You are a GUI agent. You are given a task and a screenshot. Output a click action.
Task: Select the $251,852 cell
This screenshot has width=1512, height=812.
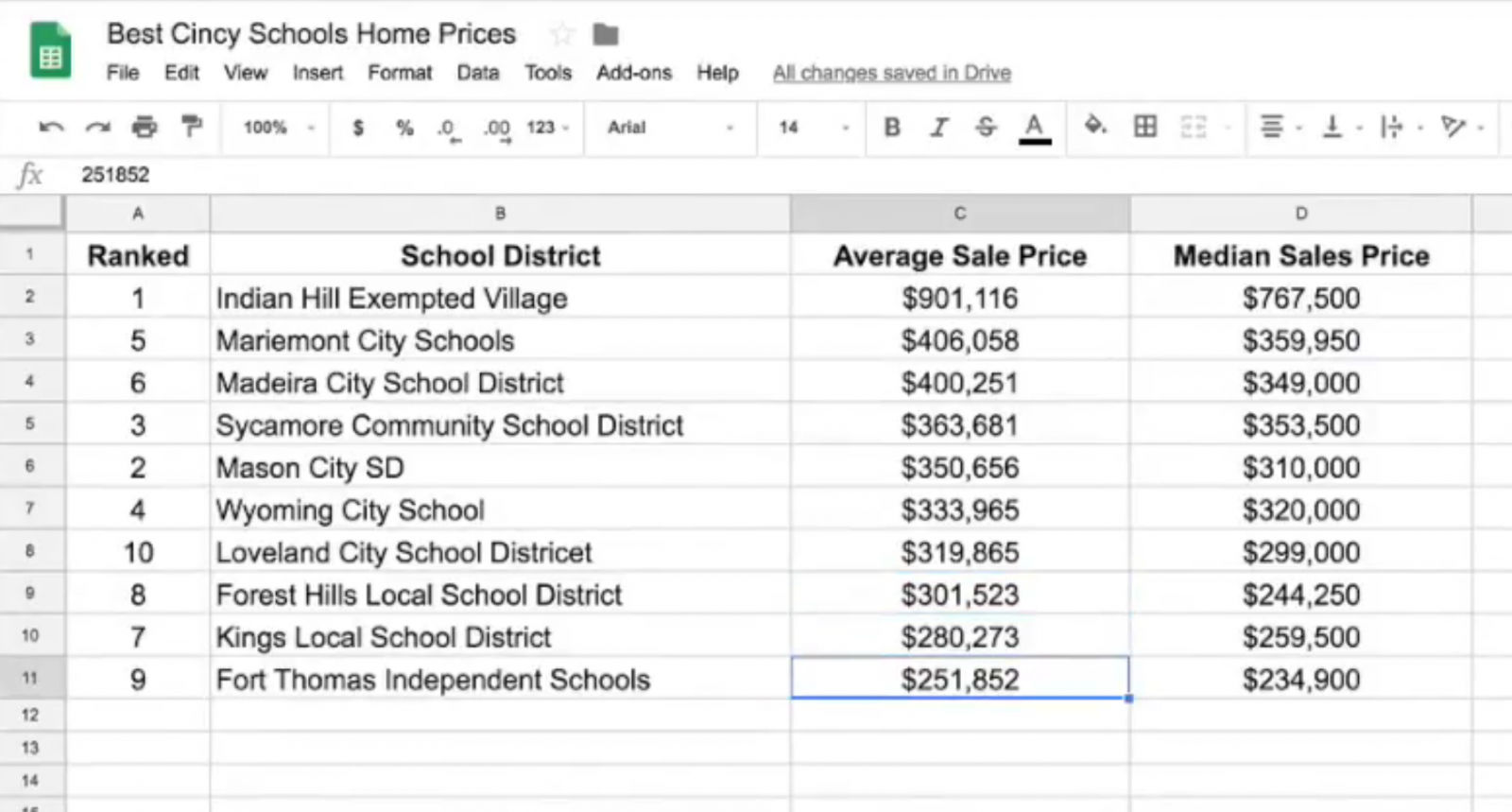(960, 679)
